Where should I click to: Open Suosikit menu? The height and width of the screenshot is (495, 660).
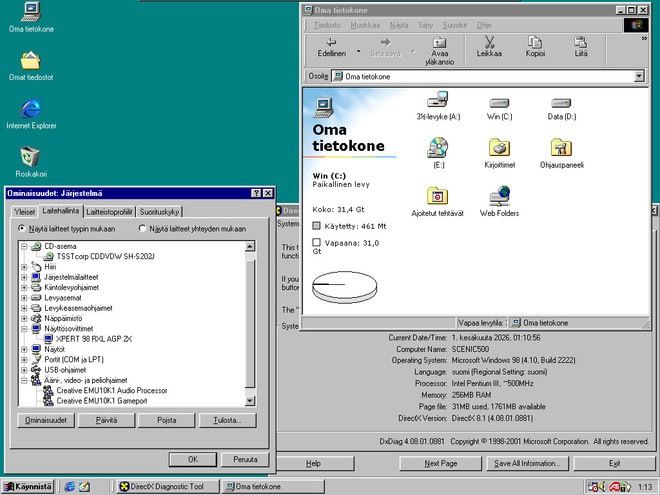(x=455, y=25)
